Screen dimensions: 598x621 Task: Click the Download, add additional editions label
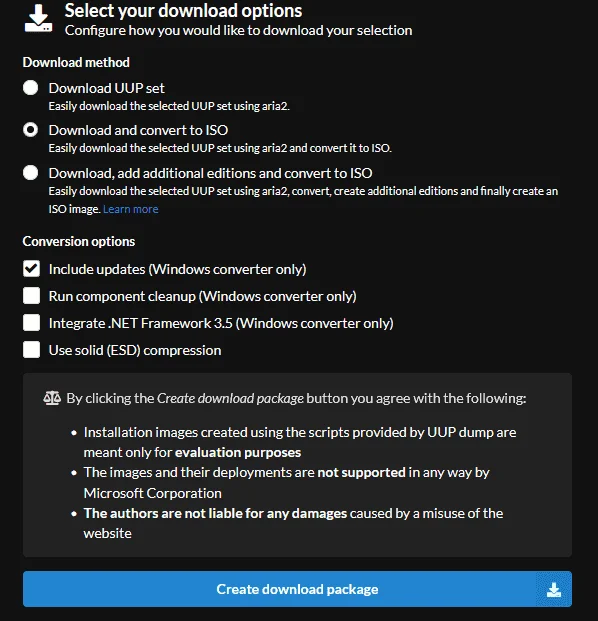point(210,173)
